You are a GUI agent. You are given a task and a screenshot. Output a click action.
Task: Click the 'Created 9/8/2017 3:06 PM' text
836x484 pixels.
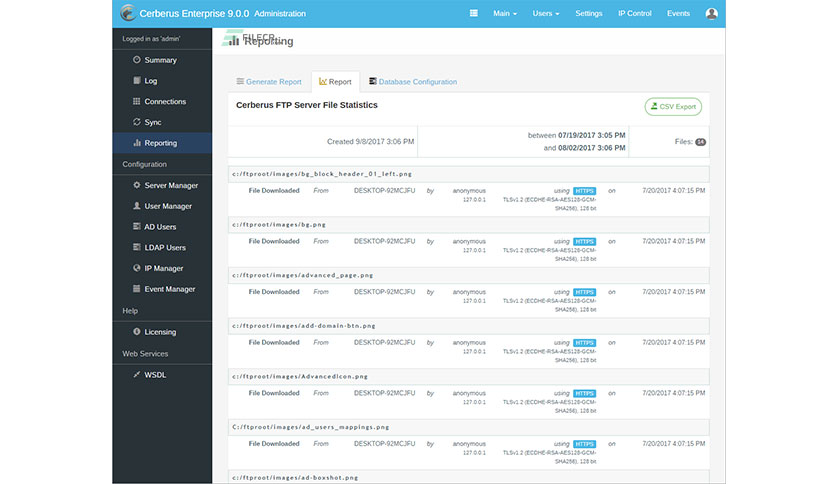(x=371, y=141)
